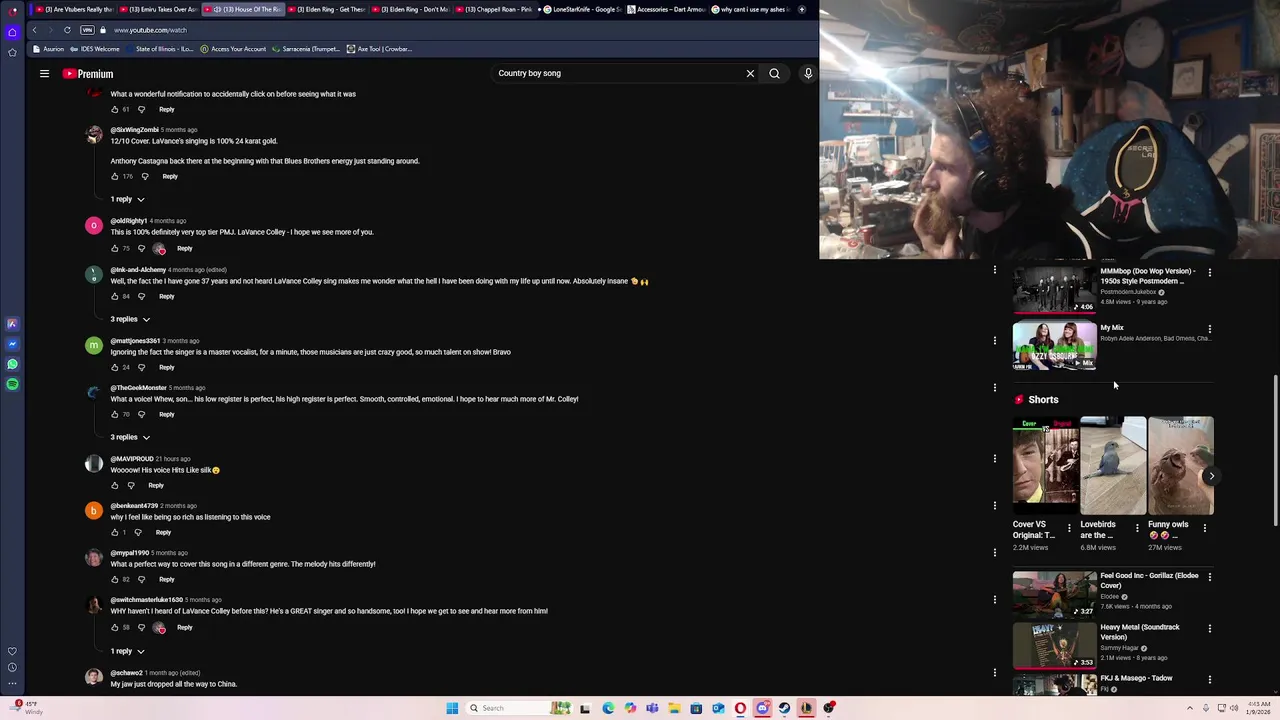
Task: Open the 'Cover VS Original' short
Action: [1045, 466]
